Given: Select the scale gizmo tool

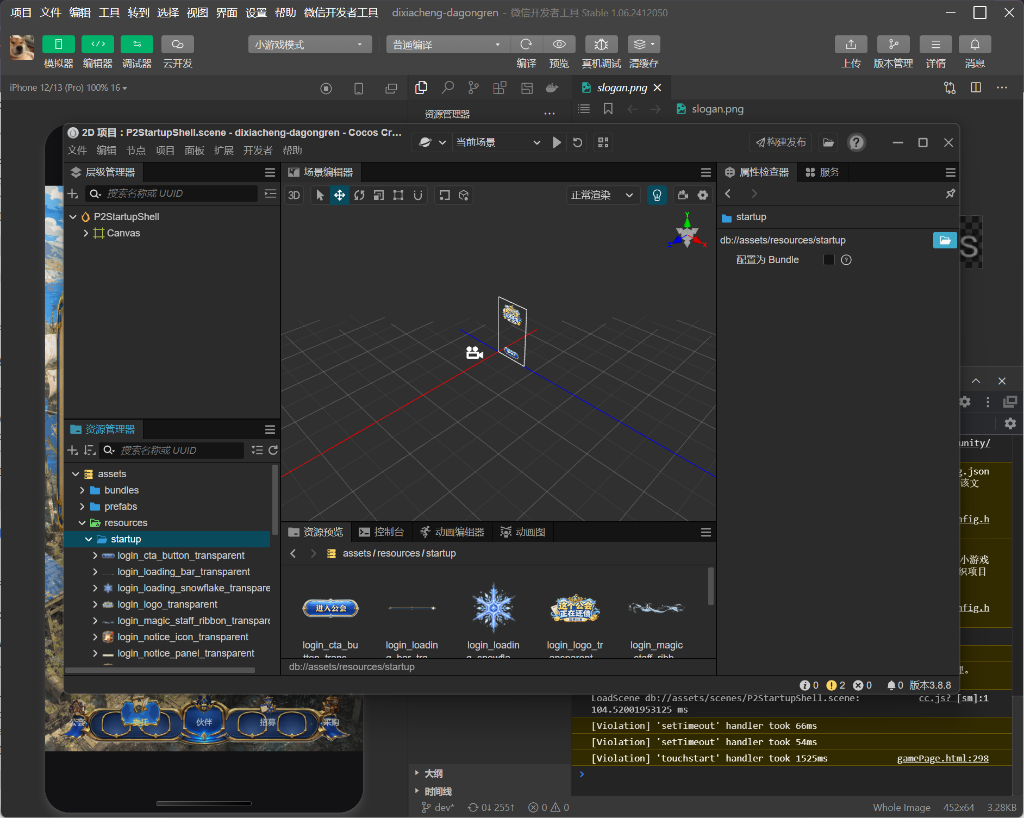Looking at the screenshot, I should tap(379, 195).
